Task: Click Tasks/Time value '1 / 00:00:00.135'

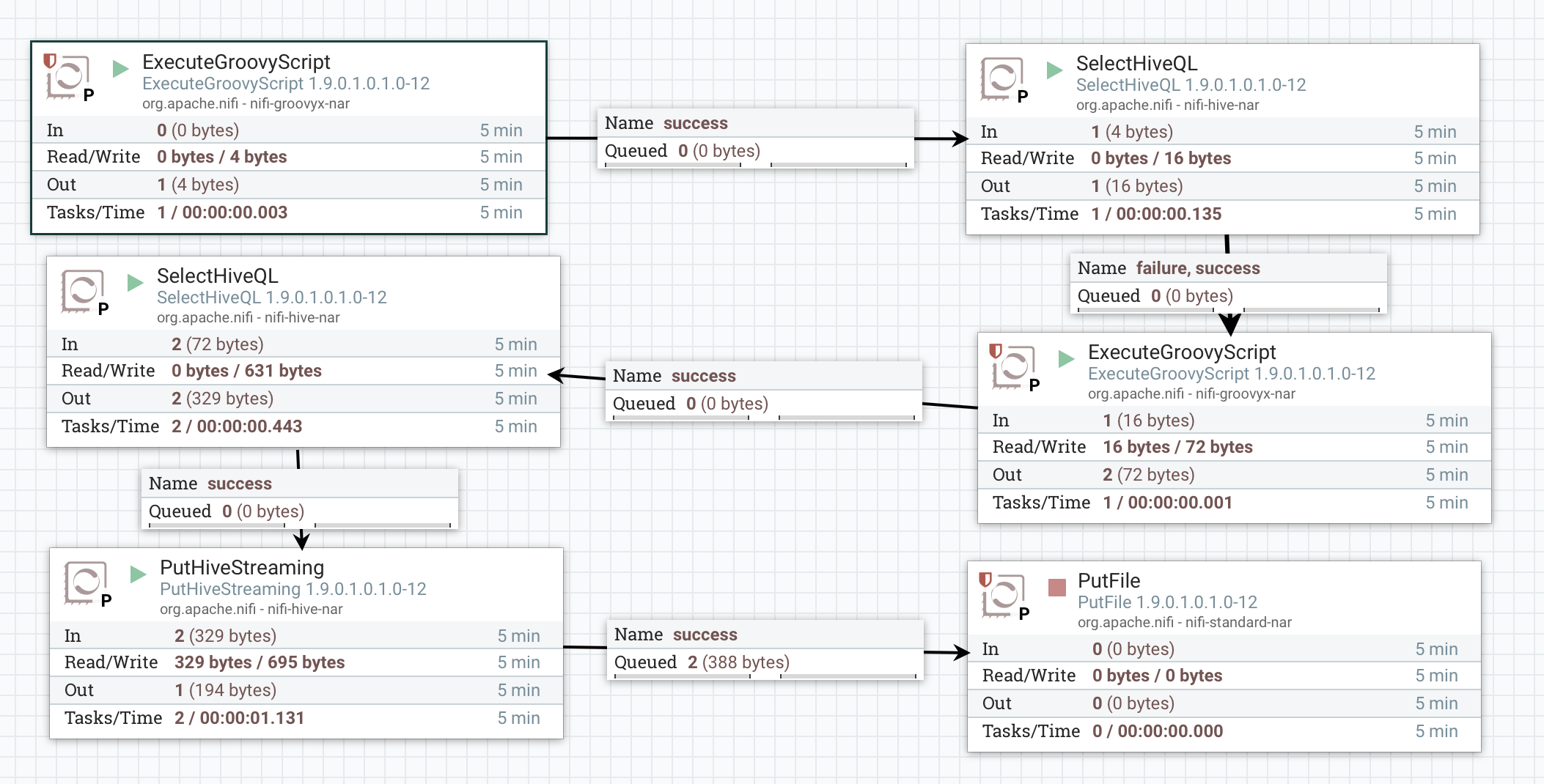Action: [1156, 214]
